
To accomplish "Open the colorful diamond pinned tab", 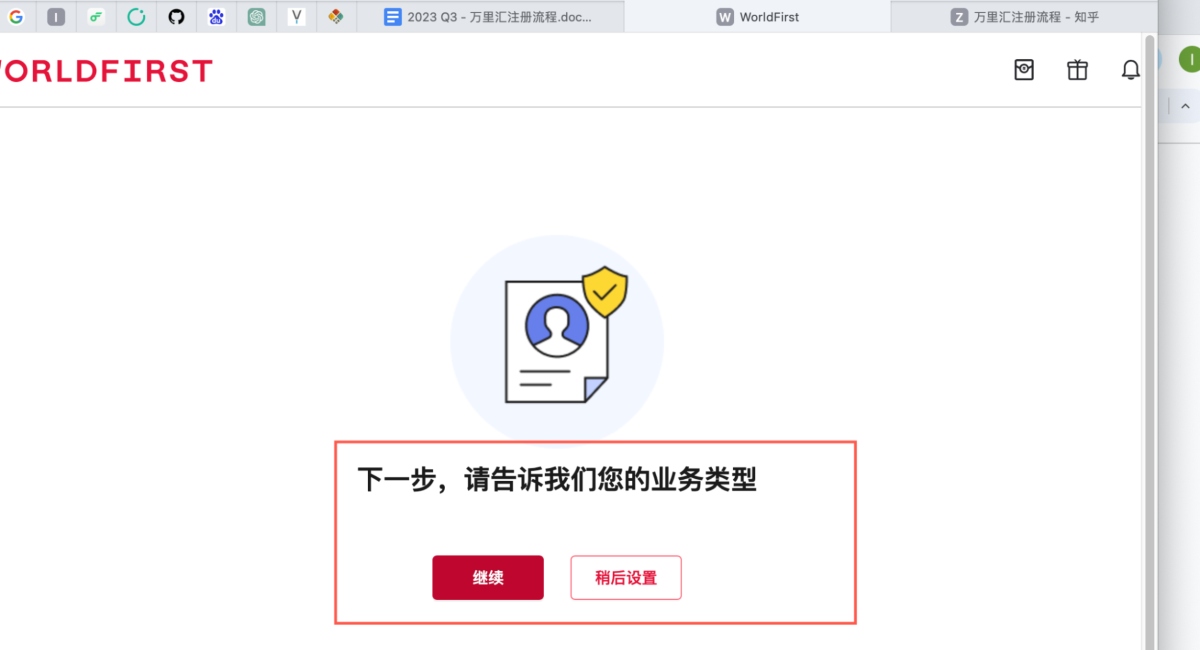I will click(336, 17).
